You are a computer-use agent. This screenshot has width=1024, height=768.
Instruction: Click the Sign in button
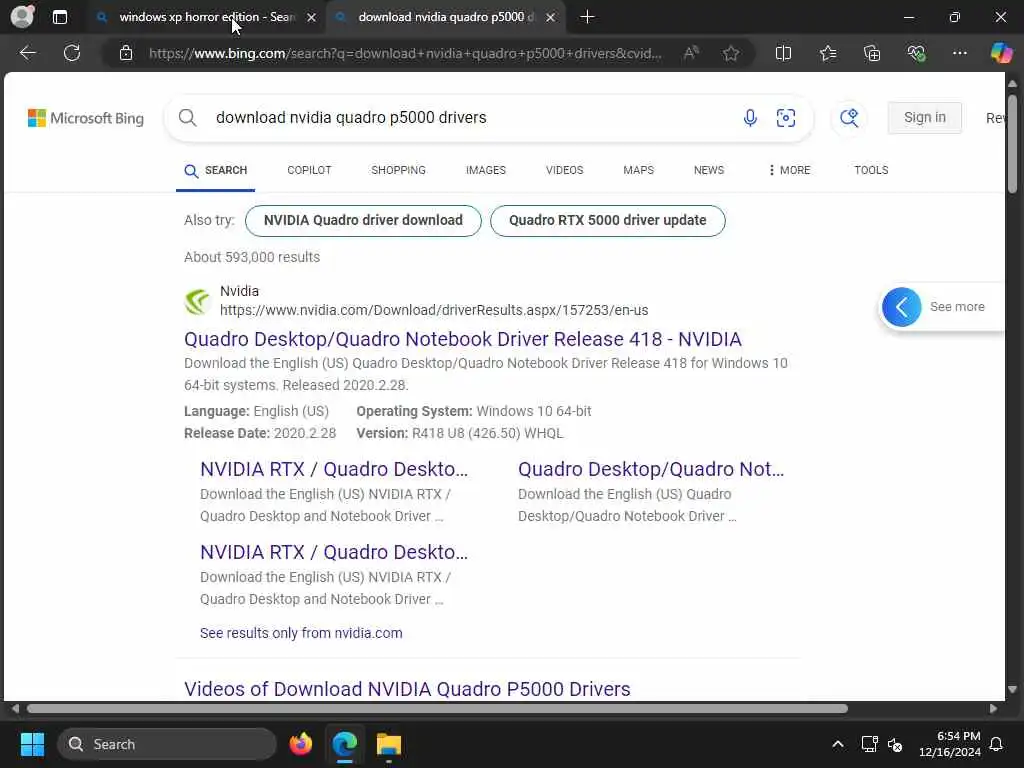pos(924,118)
